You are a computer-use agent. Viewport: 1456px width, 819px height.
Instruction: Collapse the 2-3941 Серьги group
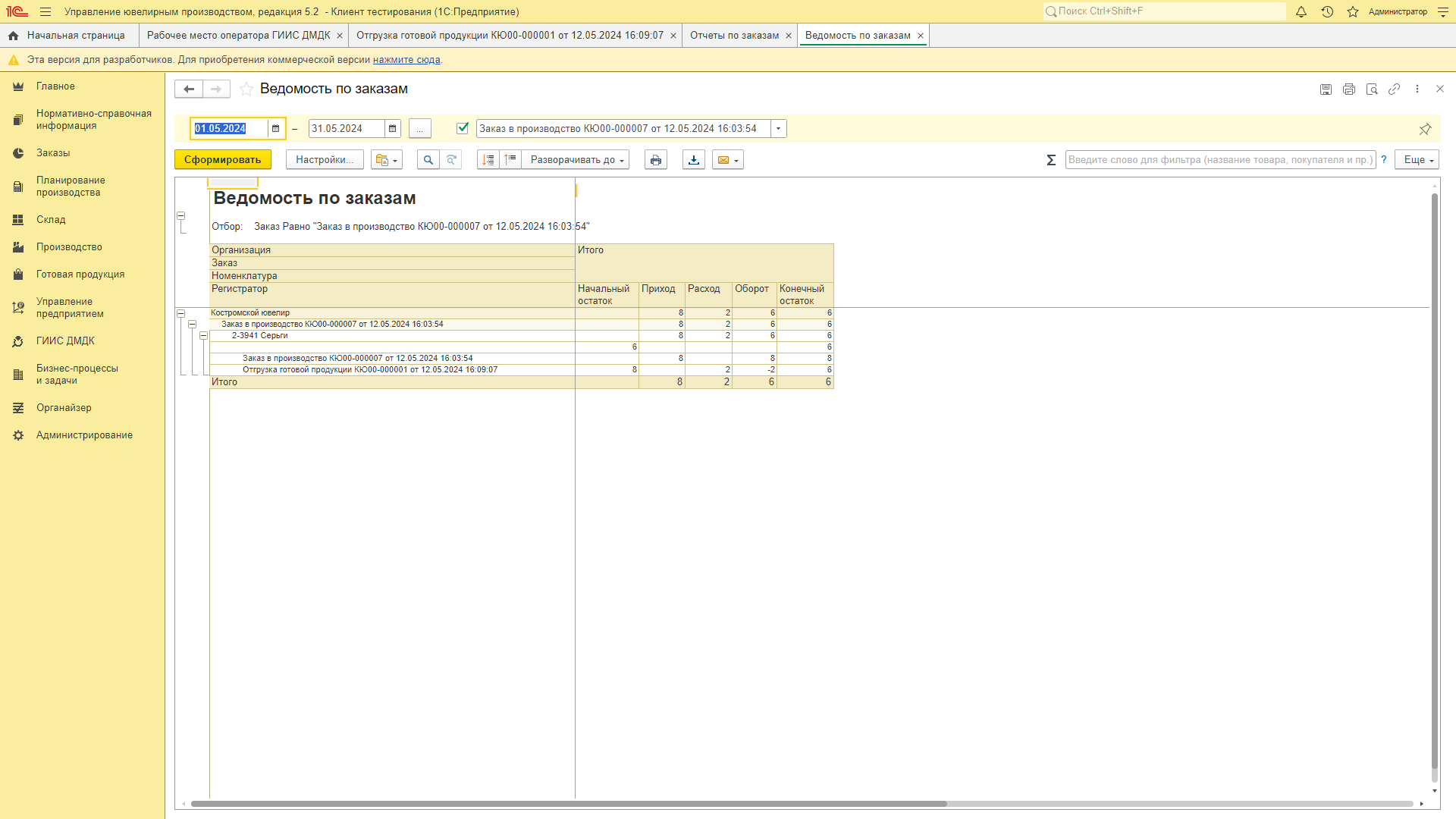[204, 336]
